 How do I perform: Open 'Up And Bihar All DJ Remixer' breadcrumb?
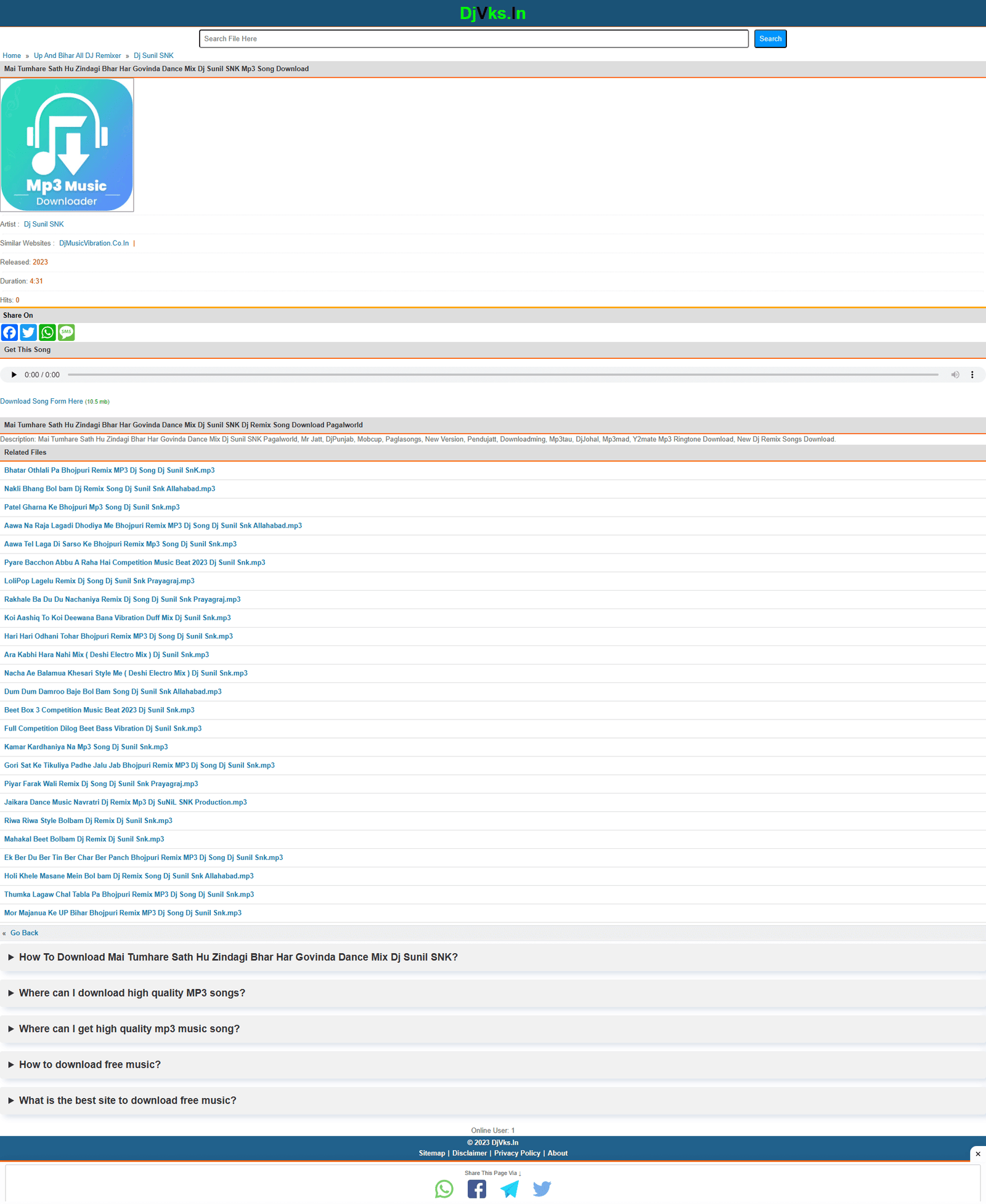click(x=77, y=55)
